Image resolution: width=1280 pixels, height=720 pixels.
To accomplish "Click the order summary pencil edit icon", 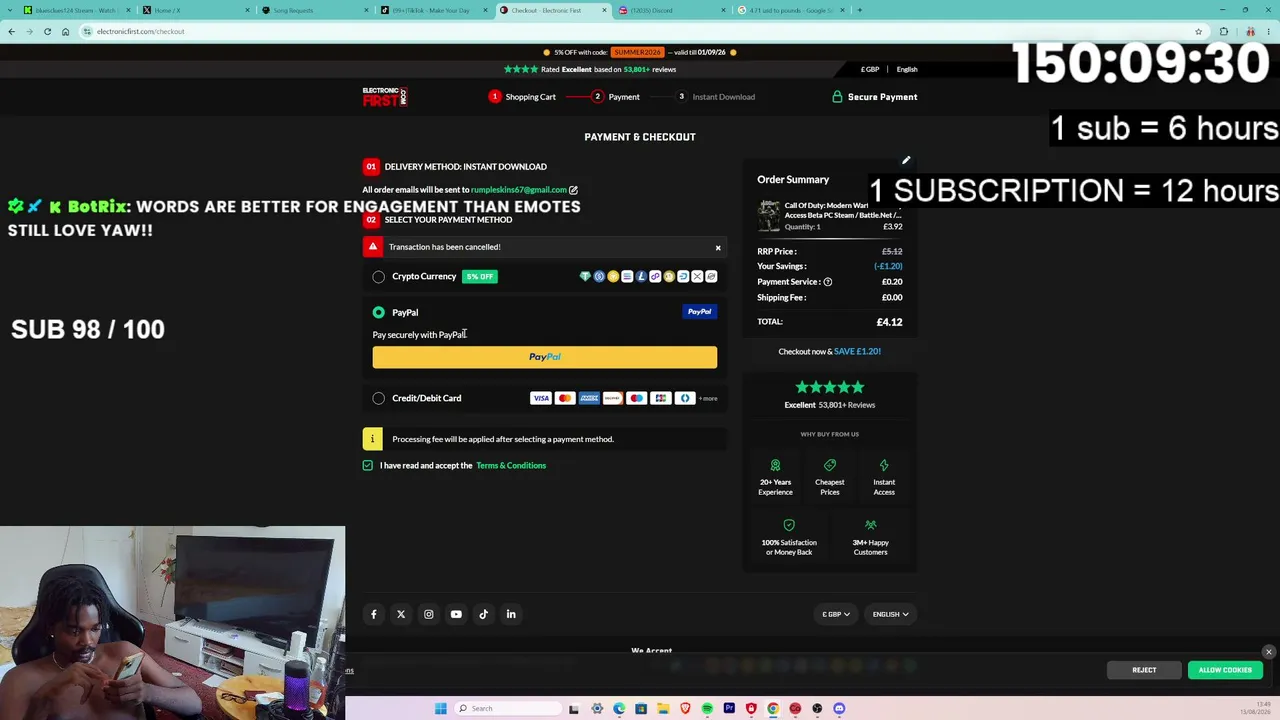I will point(906,160).
